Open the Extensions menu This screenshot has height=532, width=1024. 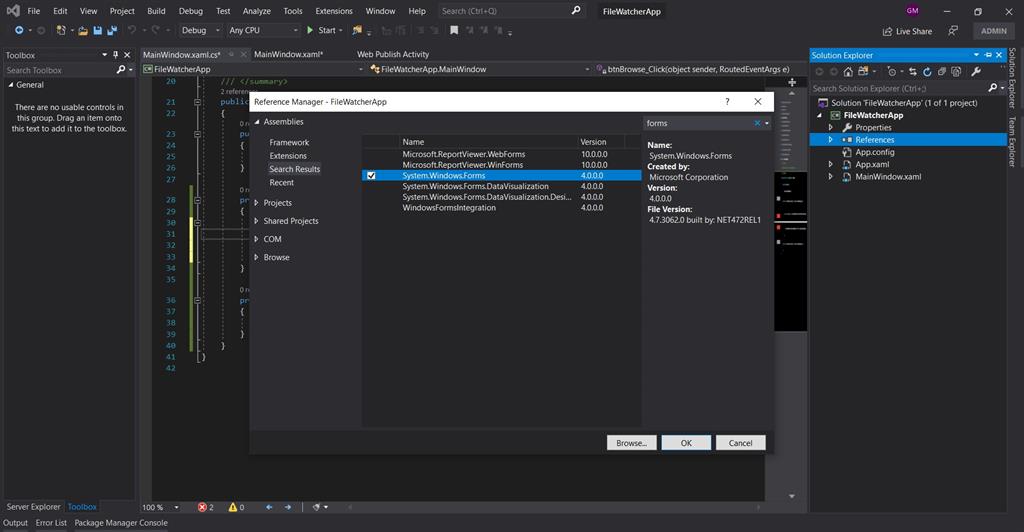pos(334,11)
